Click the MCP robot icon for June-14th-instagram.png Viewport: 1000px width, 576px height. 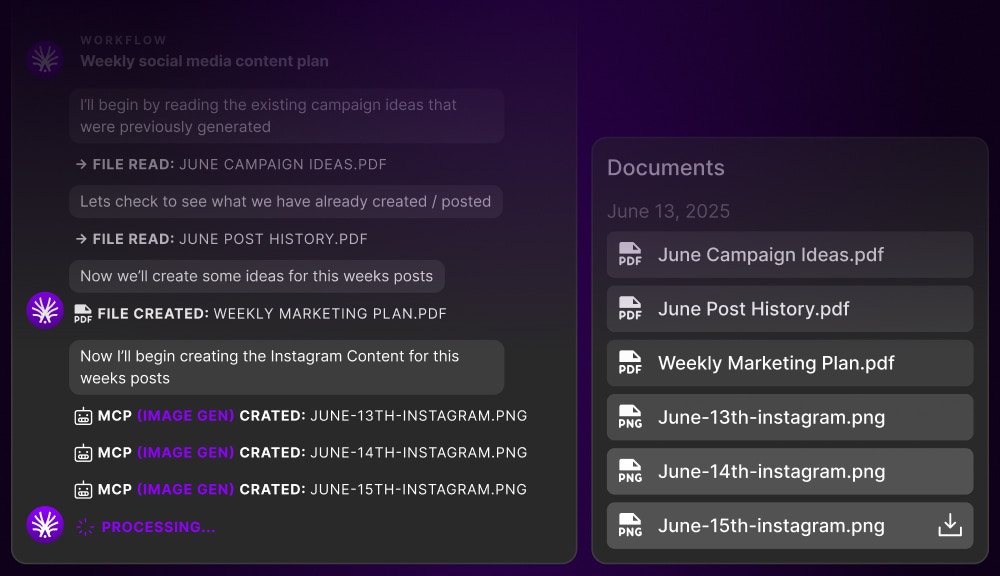point(83,452)
